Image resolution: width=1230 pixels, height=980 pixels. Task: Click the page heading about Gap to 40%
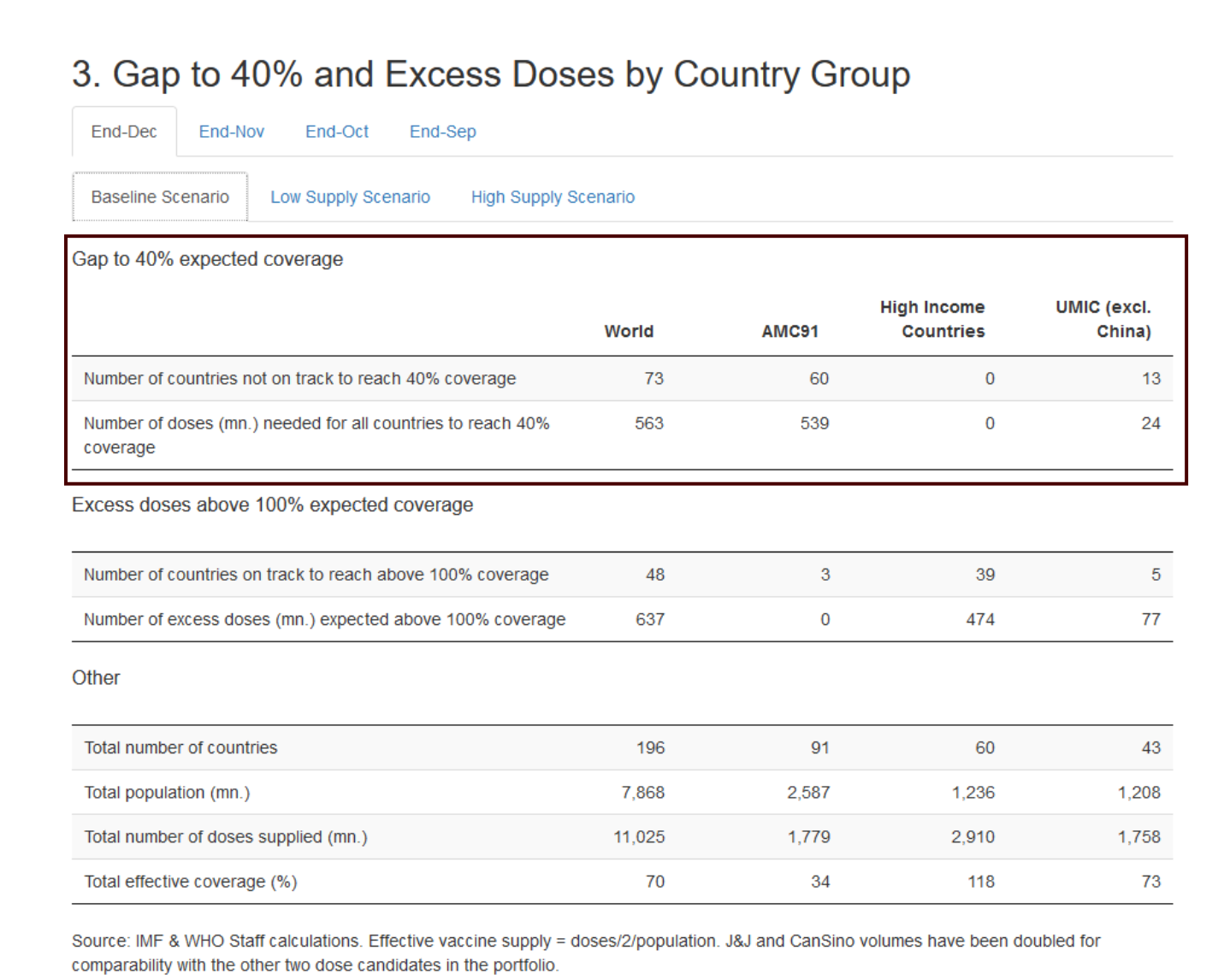[490, 74]
